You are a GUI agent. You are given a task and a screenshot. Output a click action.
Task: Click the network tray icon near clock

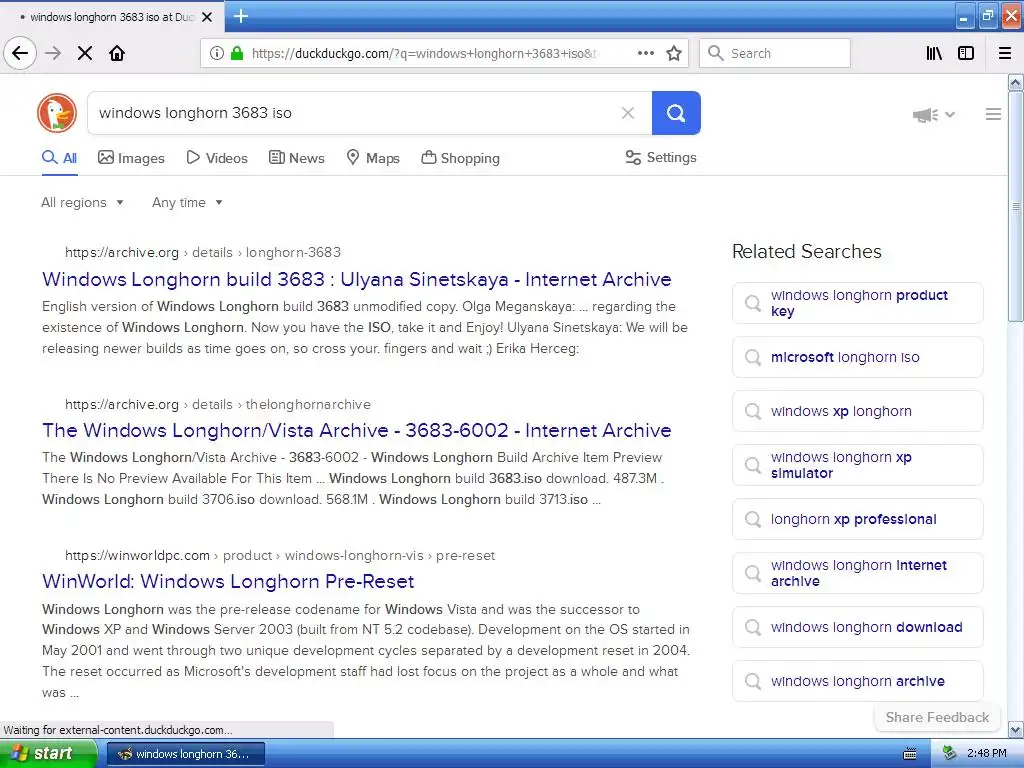point(950,754)
